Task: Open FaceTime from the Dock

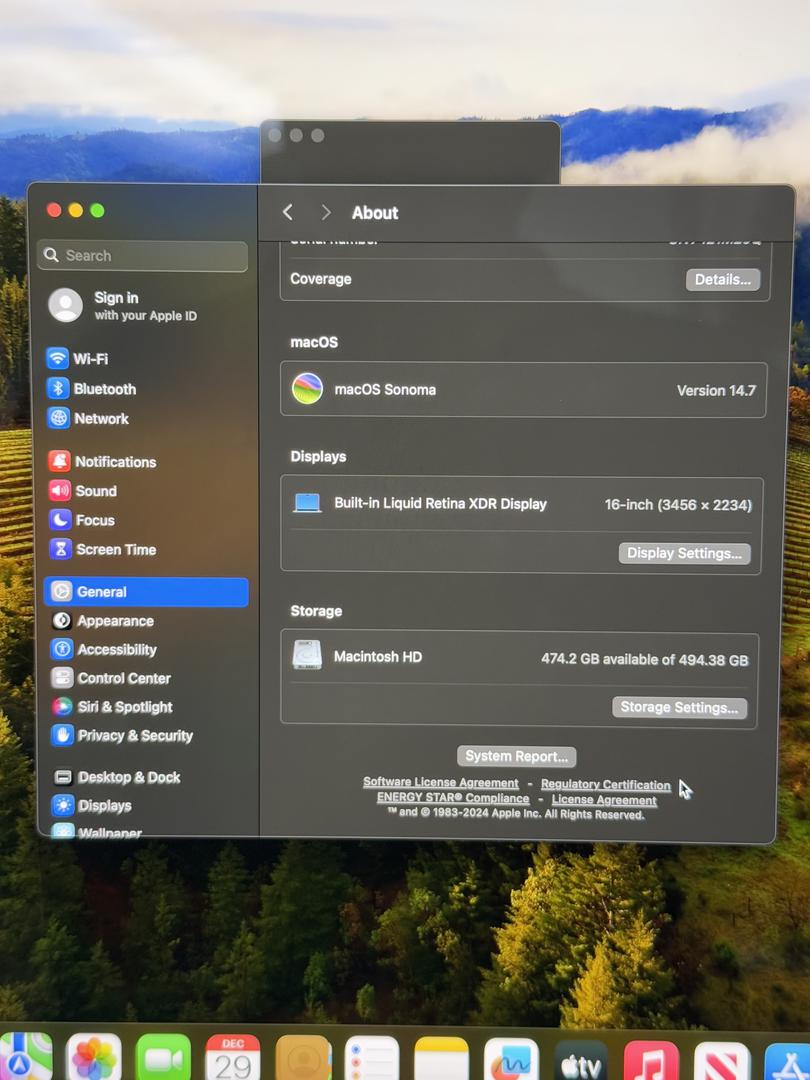Action: (x=163, y=1060)
